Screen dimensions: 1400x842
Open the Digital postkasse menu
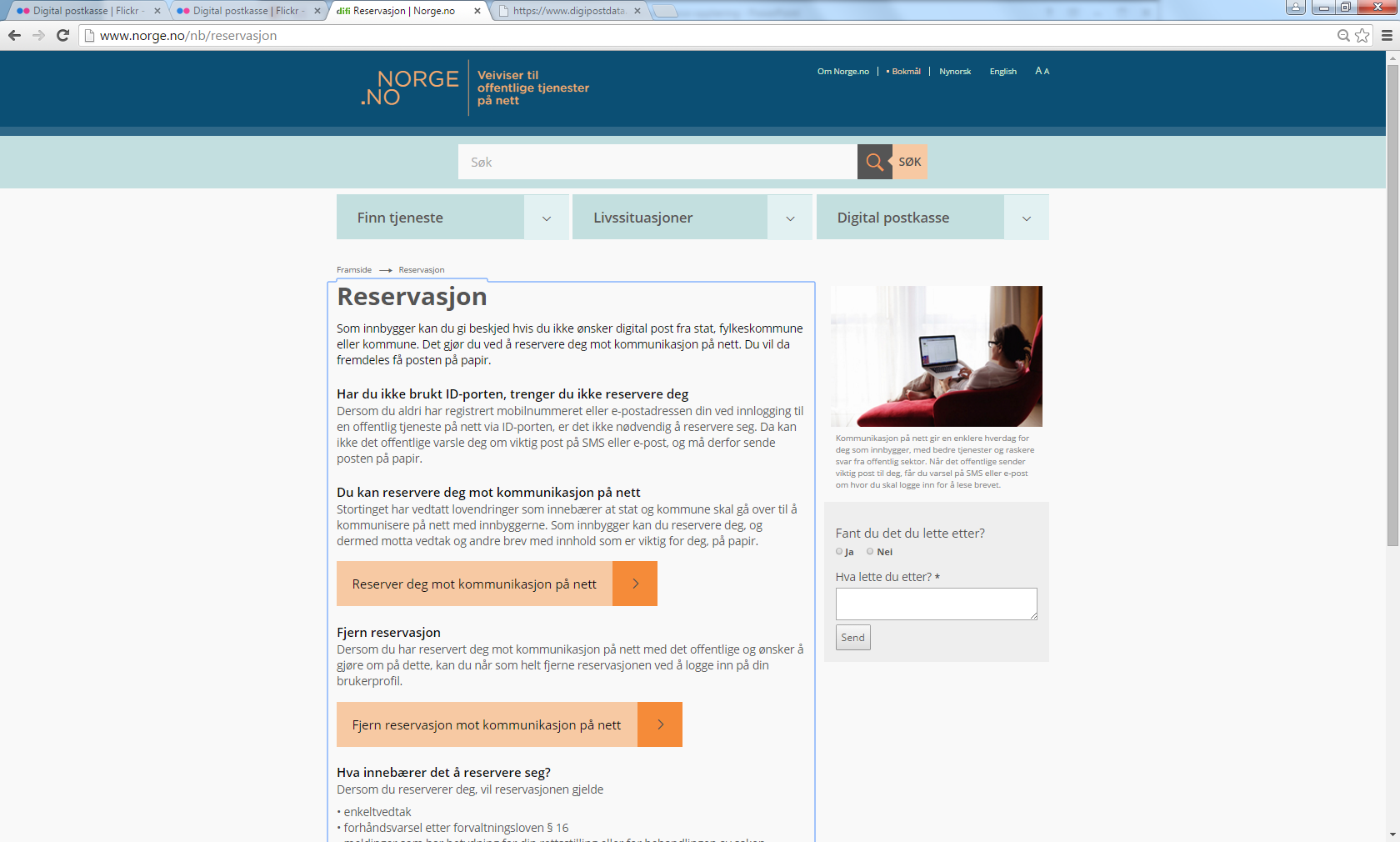(910, 218)
